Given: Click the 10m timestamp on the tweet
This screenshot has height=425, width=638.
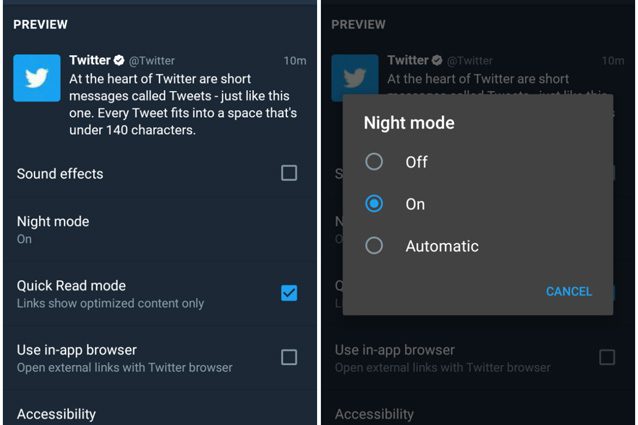Looking at the screenshot, I should coord(295,61).
